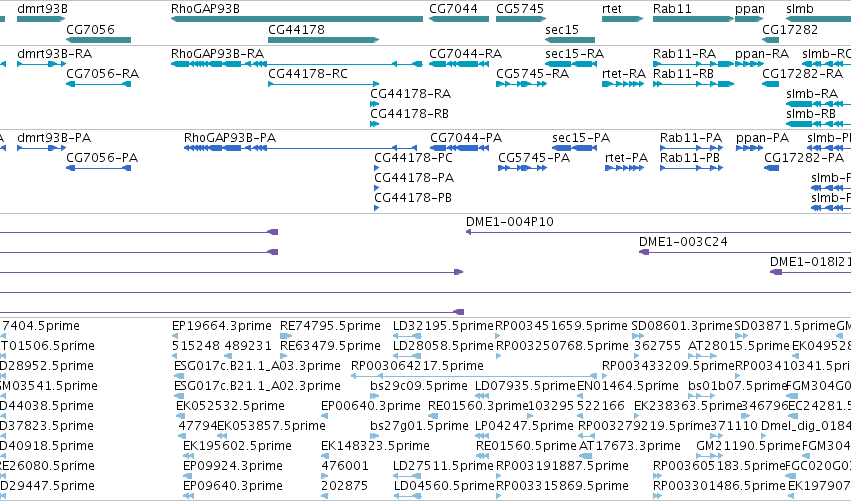Open EST bs29c09.5prime
Screen dimensions: 851x501
[419, 386]
